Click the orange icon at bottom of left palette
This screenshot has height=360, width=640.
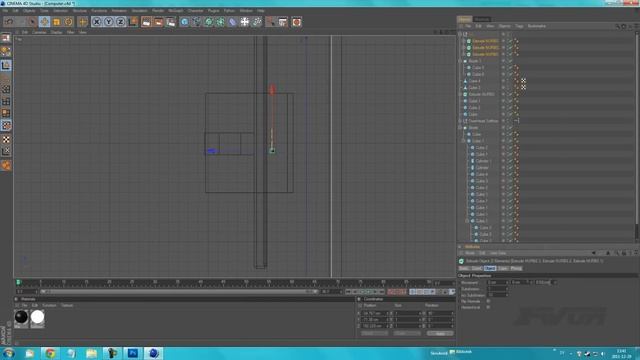(x=6, y=165)
